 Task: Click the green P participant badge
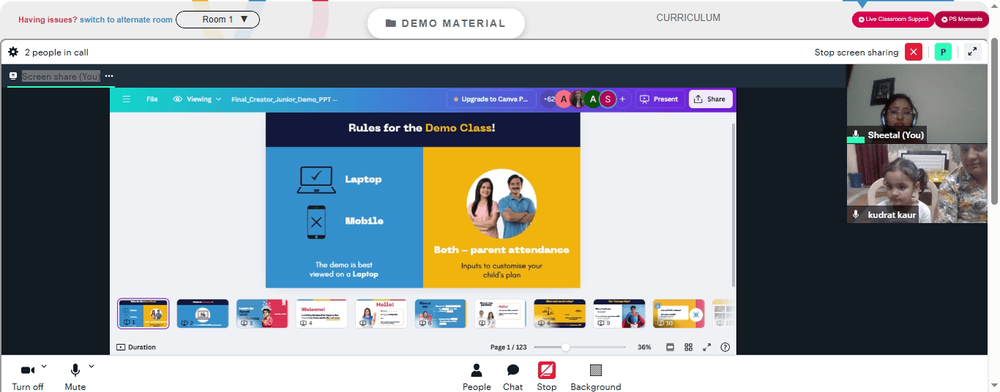[x=943, y=52]
